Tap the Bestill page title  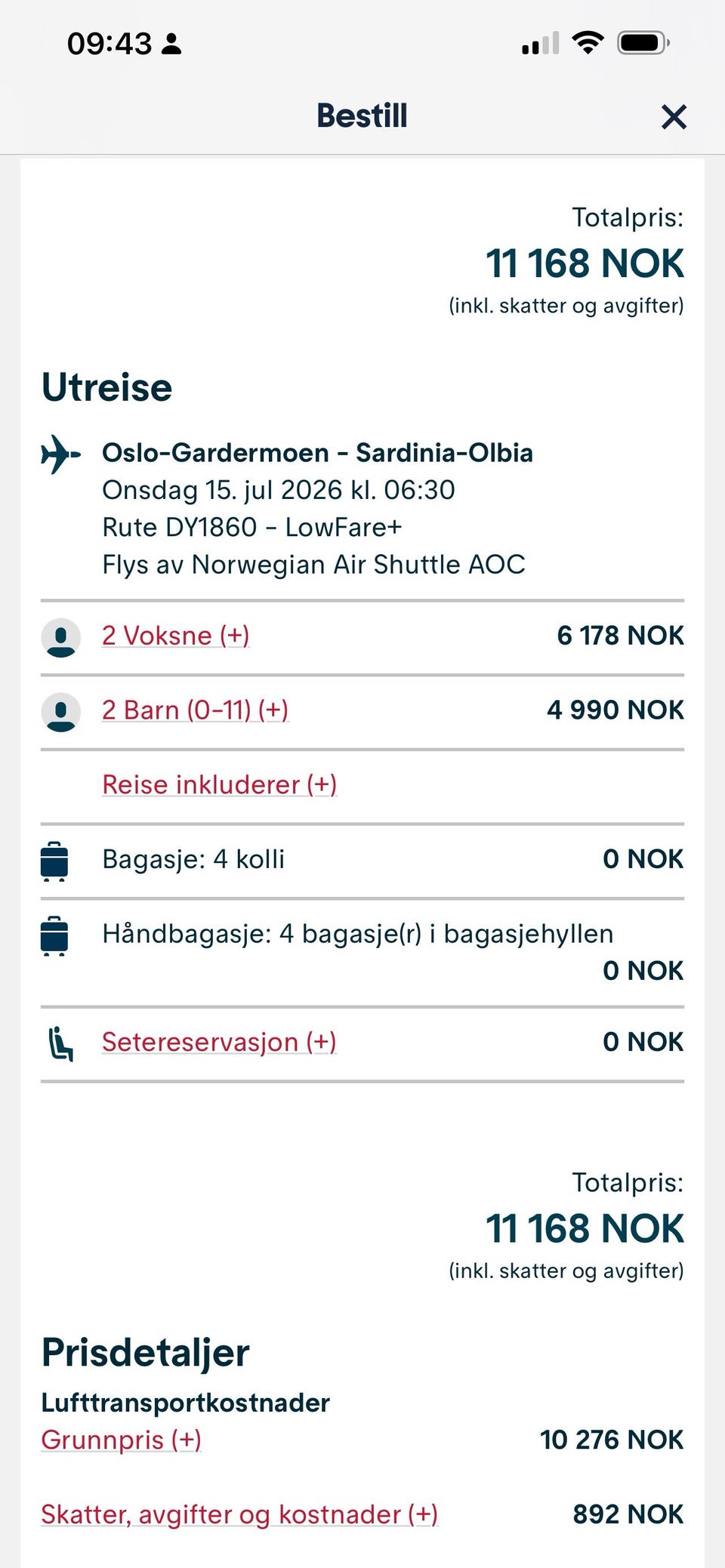362,116
